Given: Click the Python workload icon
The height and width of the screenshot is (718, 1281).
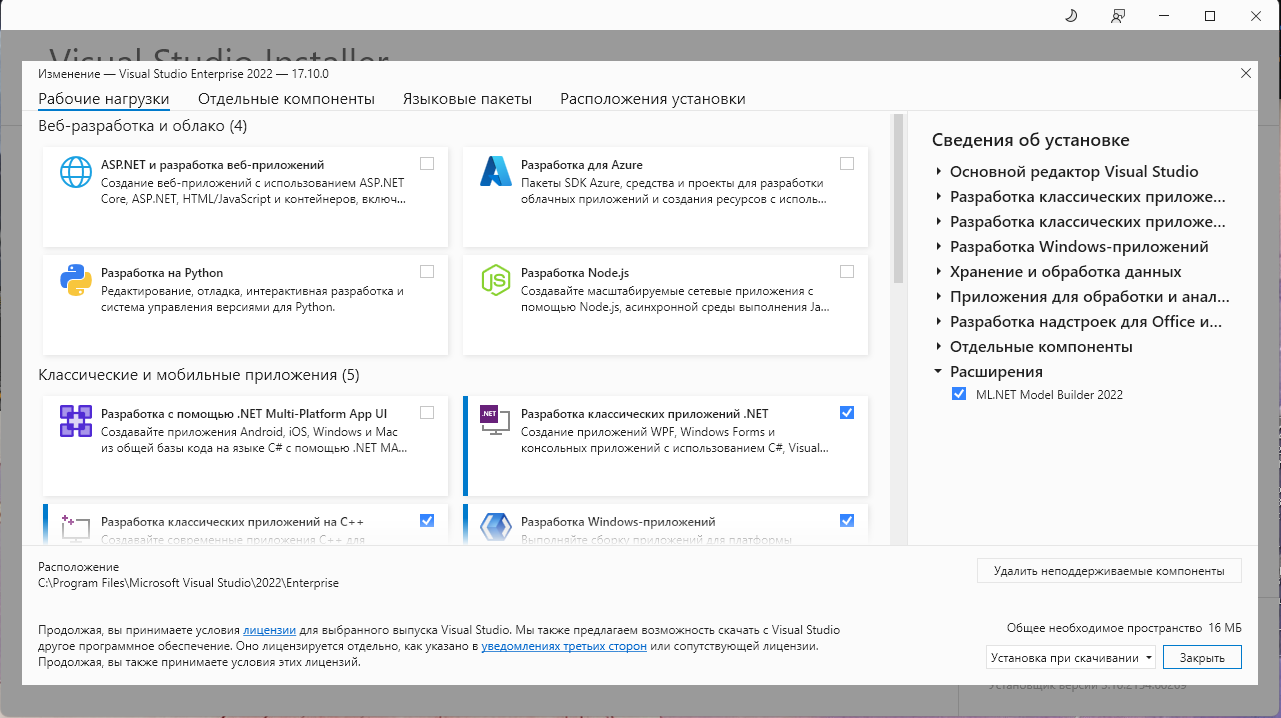Looking at the screenshot, I should 76,280.
